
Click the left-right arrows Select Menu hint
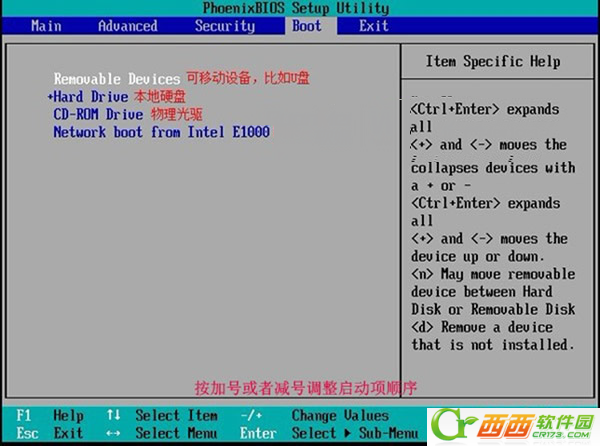click(x=162, y=433)
